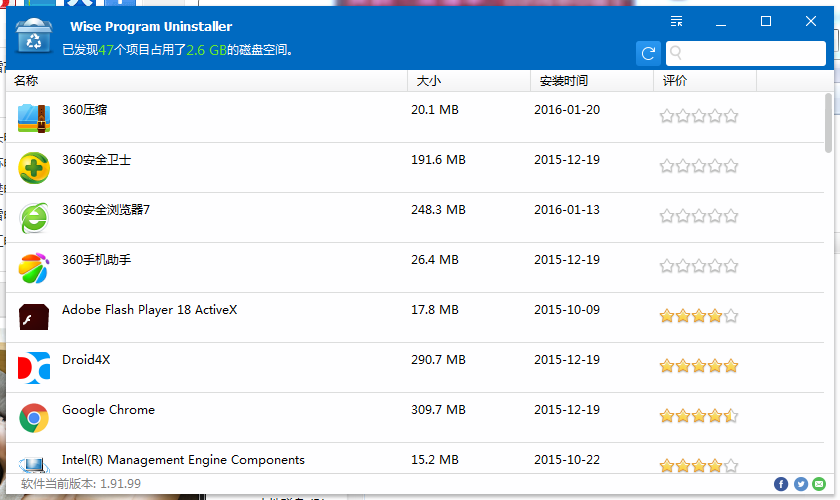Screen dimensions: 840x500
Task: Select the 360手机助手 program icon
Action: click(34, 267)
